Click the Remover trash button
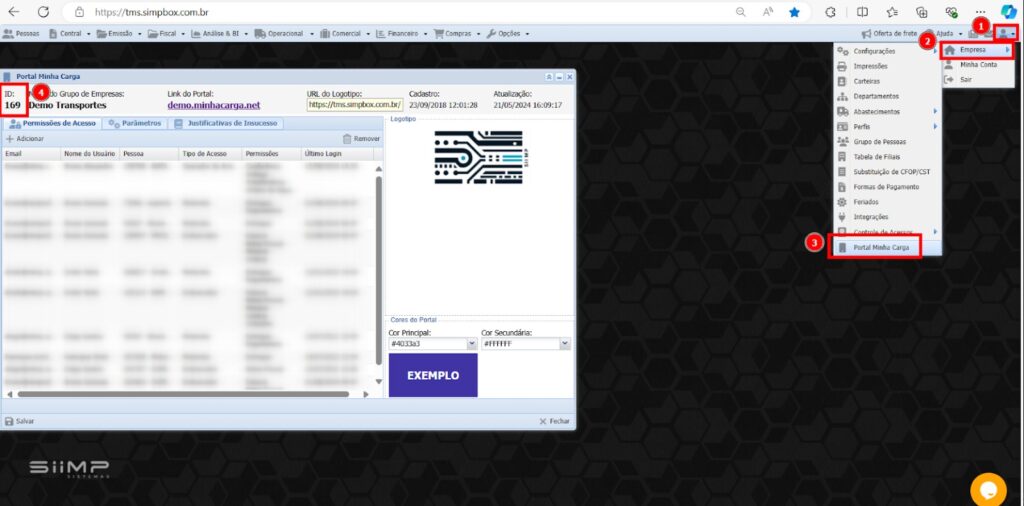Screen dimensions: 1024x506 pyautogui.click(x=361, y=138)
